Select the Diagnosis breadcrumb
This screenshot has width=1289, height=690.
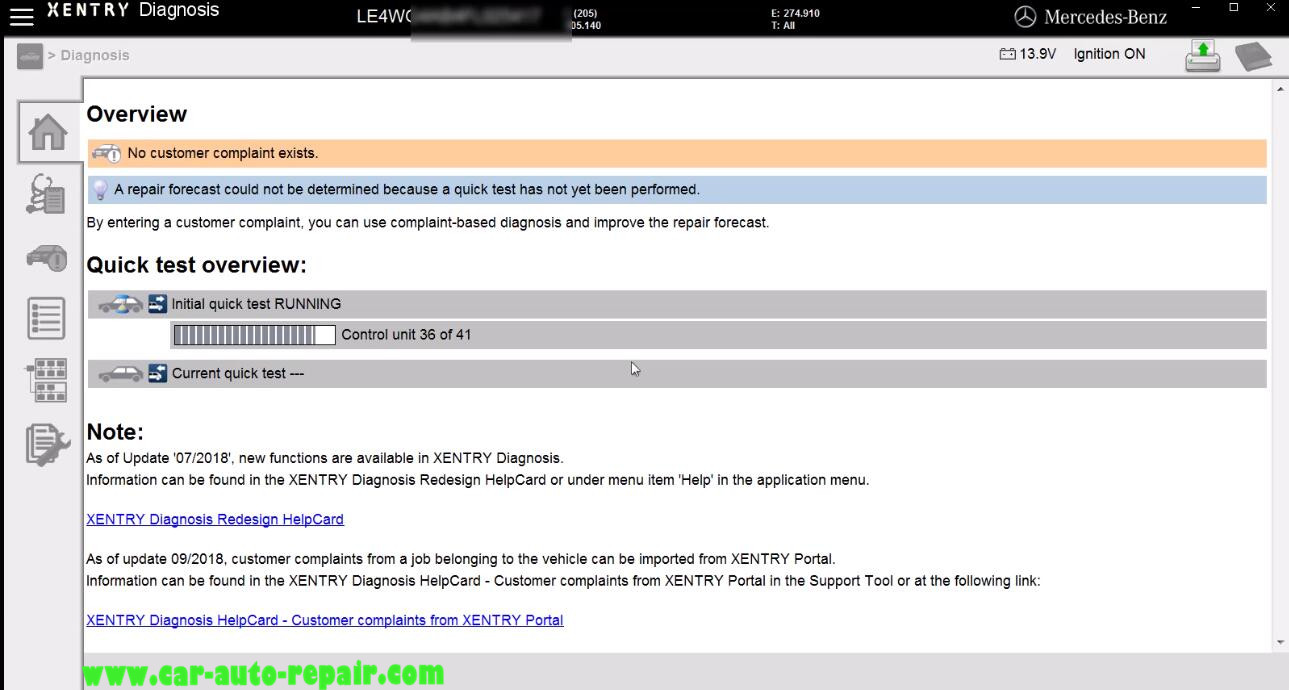pyautogui.click(x=95, y=56)
